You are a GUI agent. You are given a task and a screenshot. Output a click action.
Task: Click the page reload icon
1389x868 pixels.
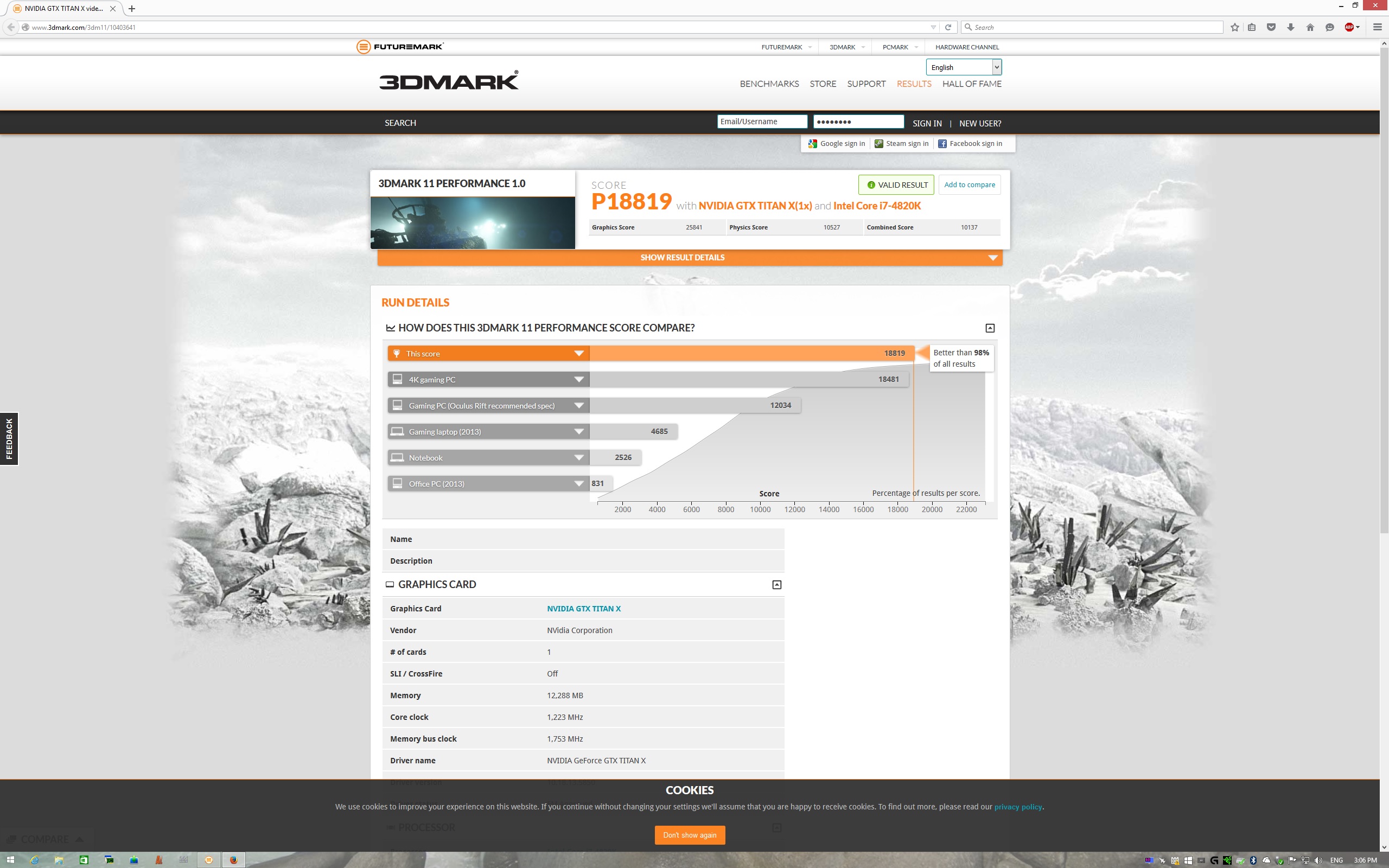click(948, 27)
